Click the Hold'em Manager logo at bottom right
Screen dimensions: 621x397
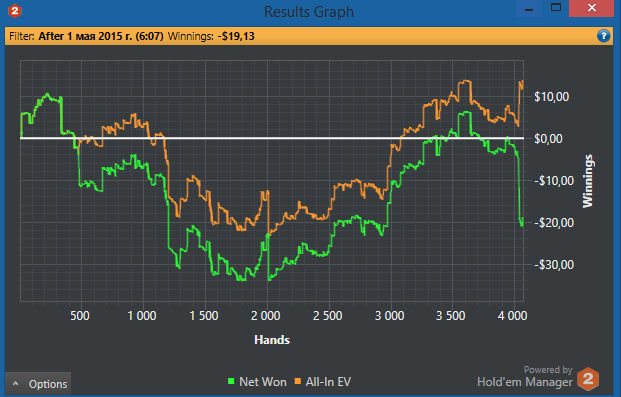(588, 379)
